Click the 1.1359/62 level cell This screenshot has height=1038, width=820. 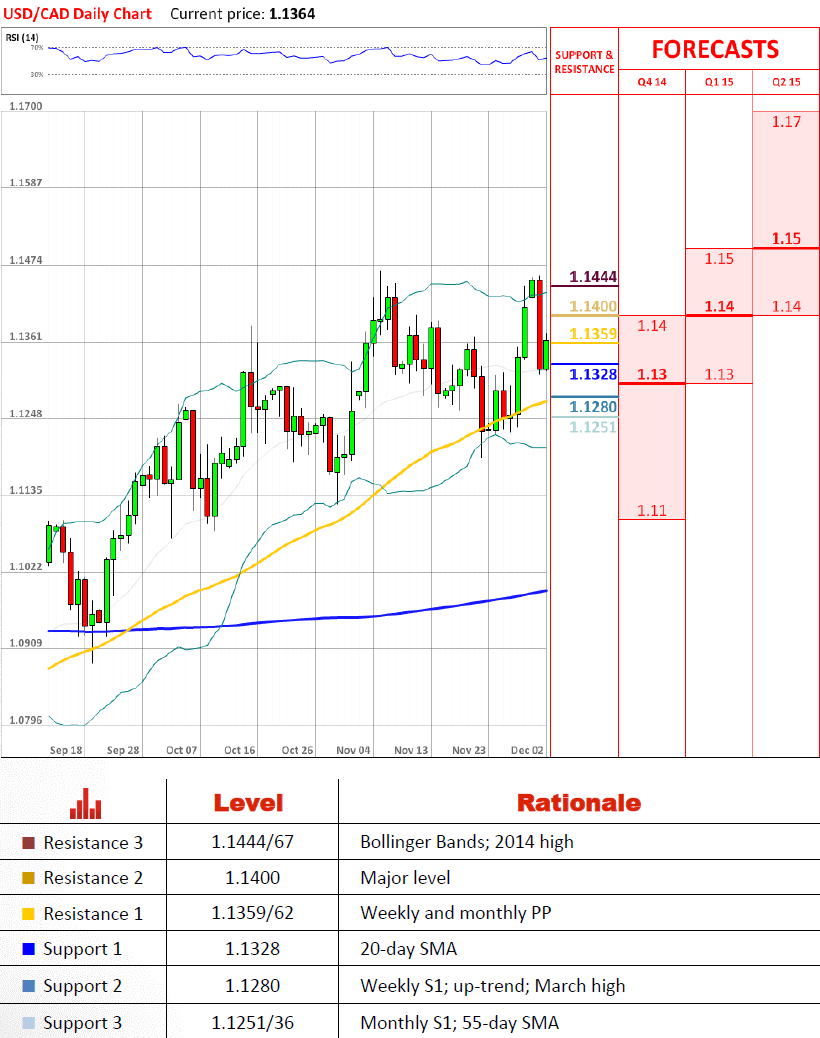(x=252, y=914)
